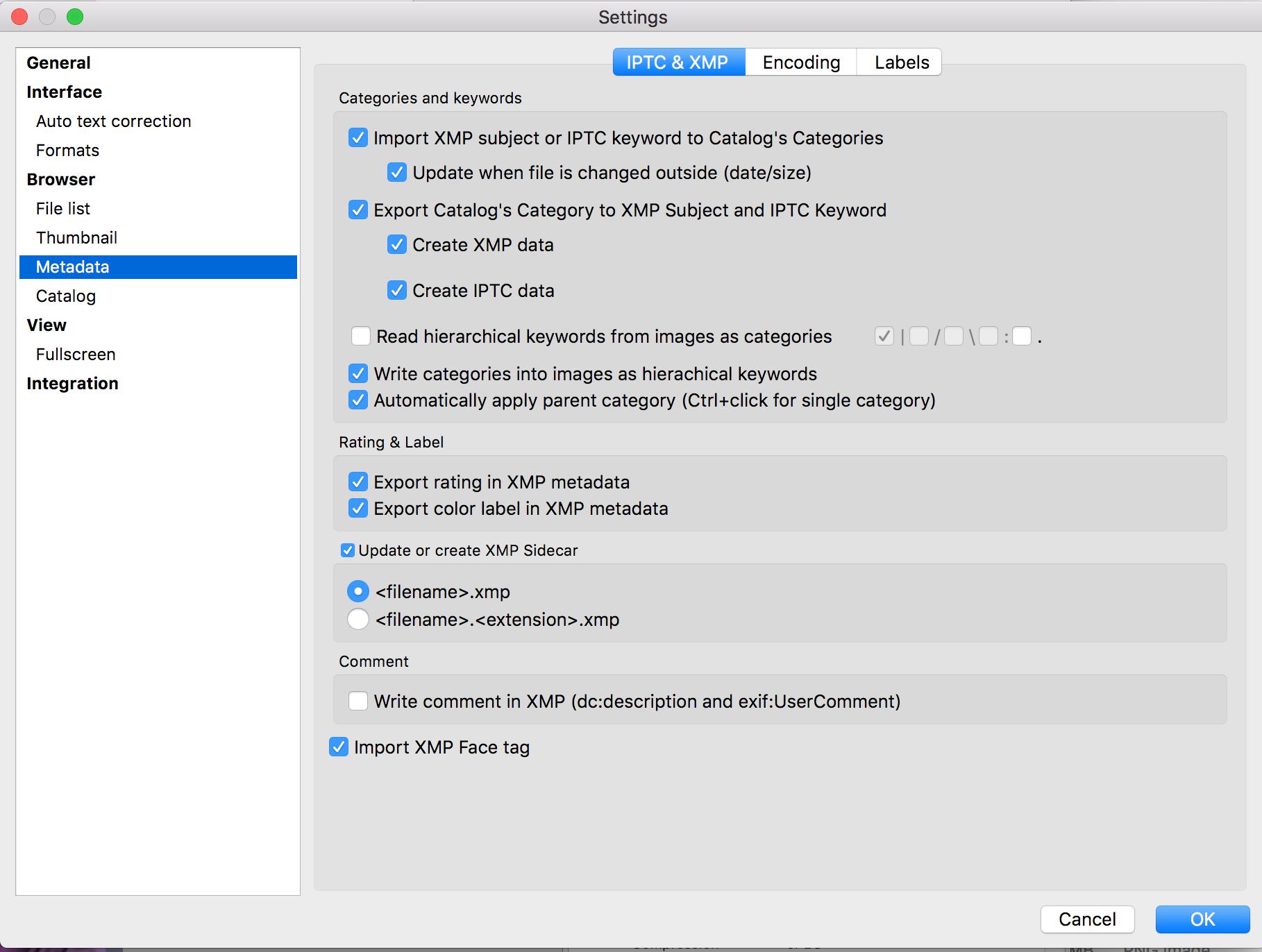Enable Read hierarchical keywords from images
Image resolution: width=1262 pixels, height=952 pixels.
[361, 337]
